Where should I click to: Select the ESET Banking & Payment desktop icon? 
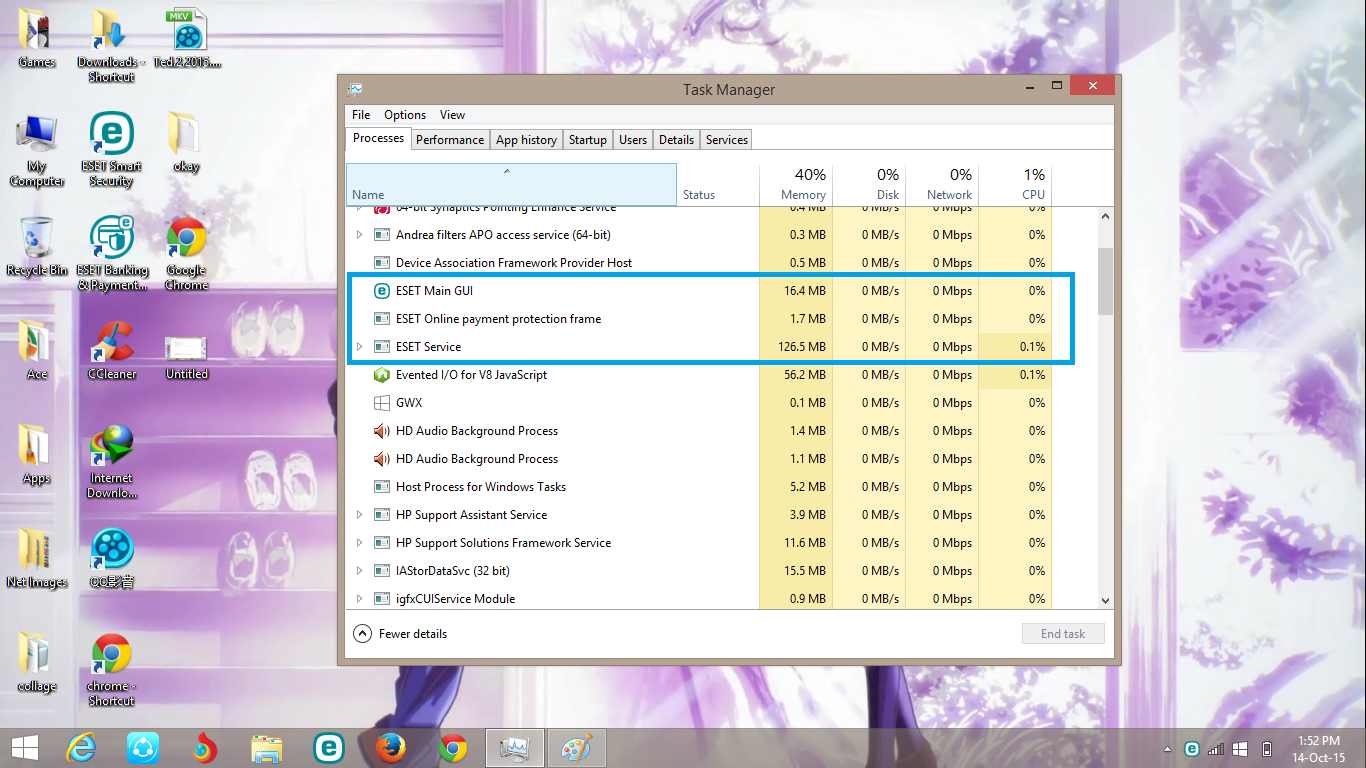pyautogui.click(x=111, y=253)
